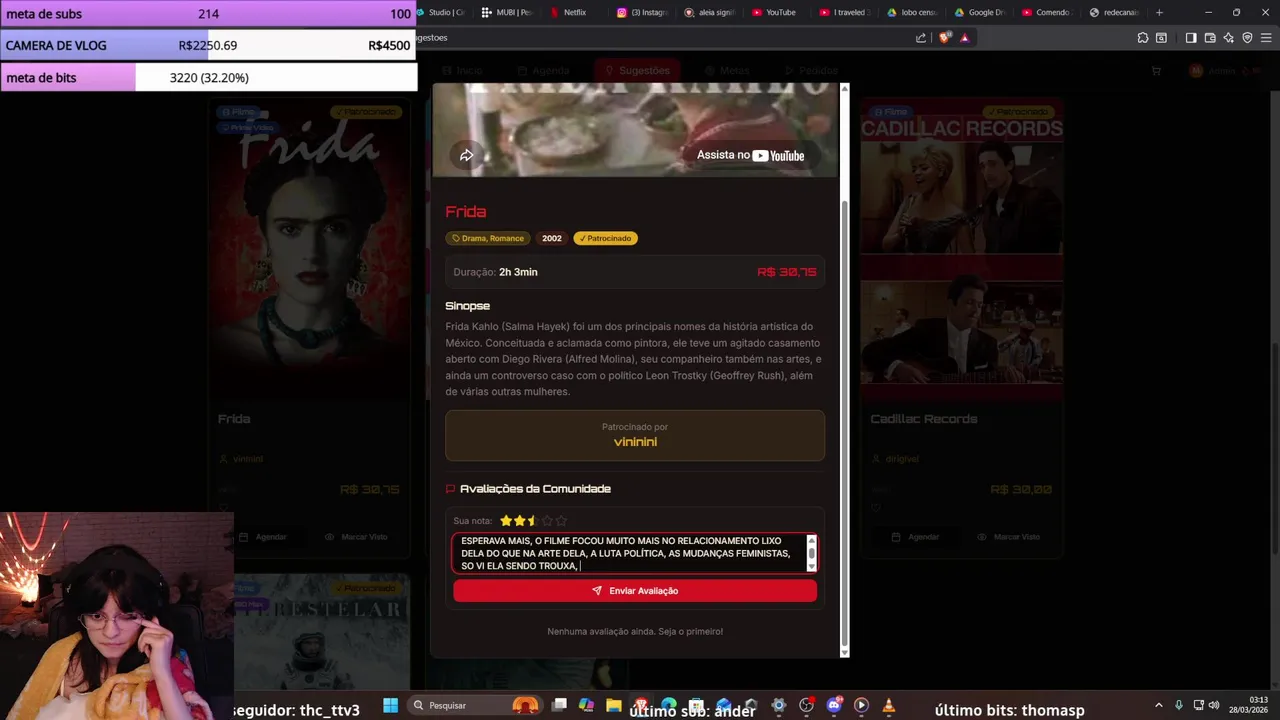Switch to the MUBI browser tab
1280x720 pixels.
(508, 12)
